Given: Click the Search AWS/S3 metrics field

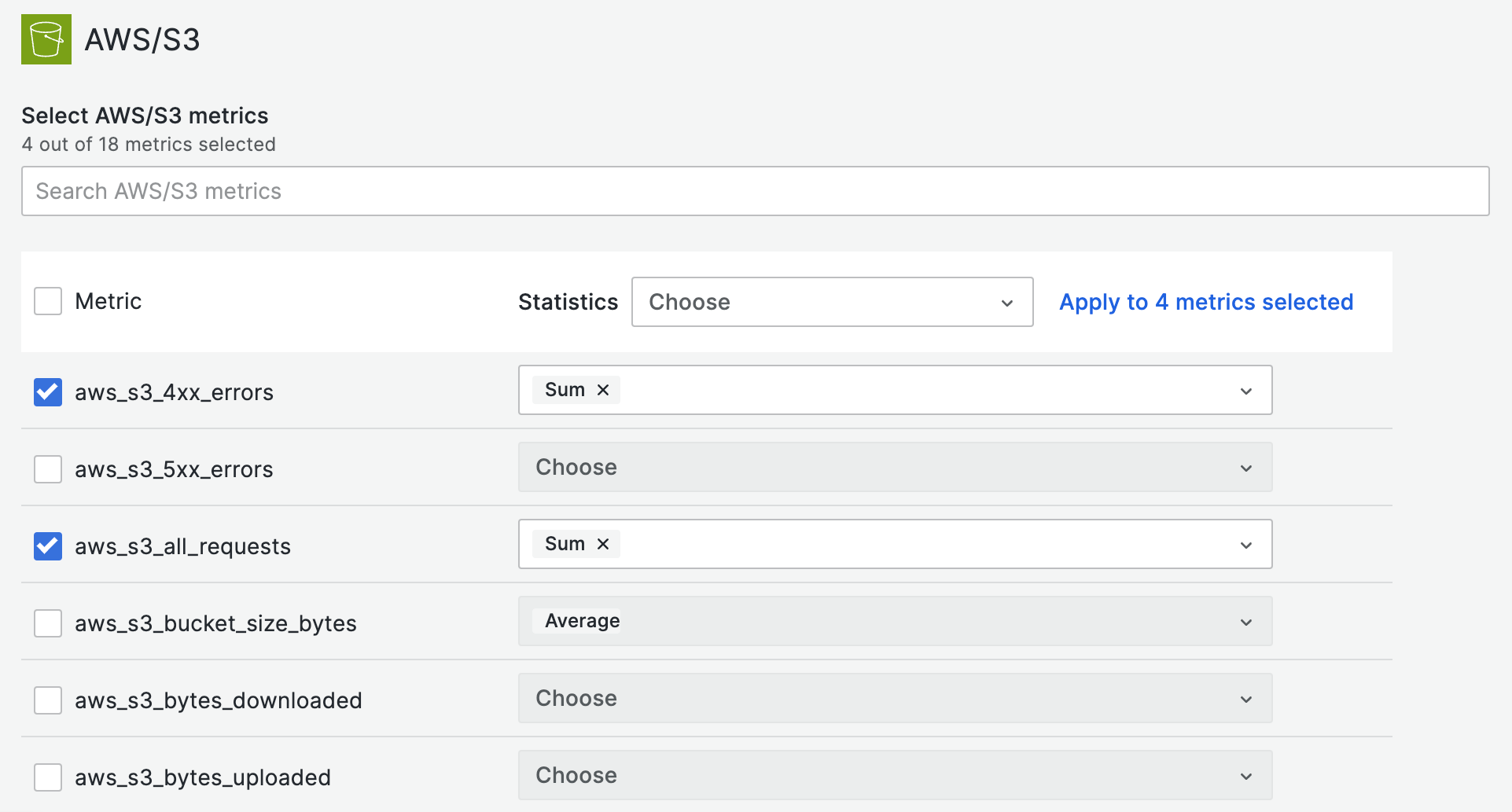Looking at the screenshot, I should [755, 190].
